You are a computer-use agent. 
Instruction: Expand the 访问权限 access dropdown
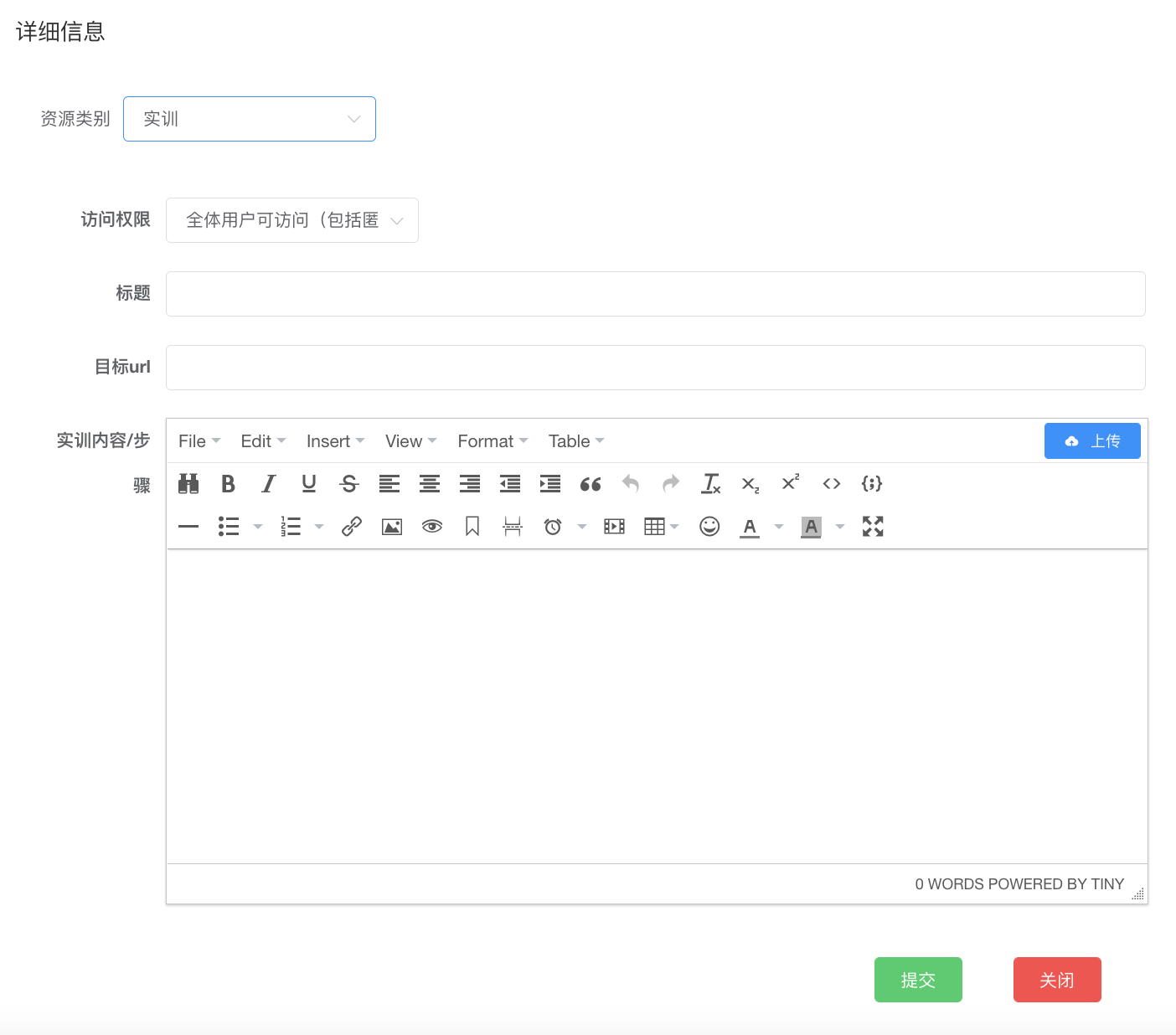tap(292, 220)
